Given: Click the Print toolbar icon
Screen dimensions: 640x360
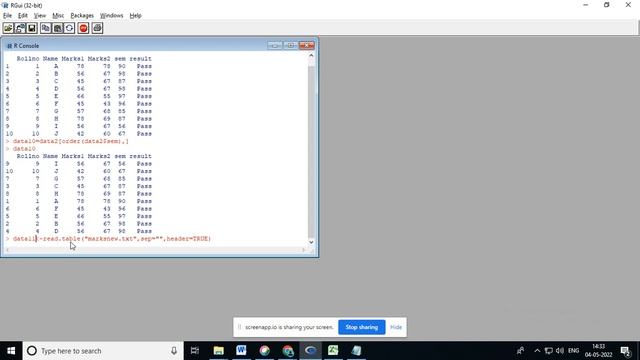Looking at the screenshot, I should click(97, 28).
